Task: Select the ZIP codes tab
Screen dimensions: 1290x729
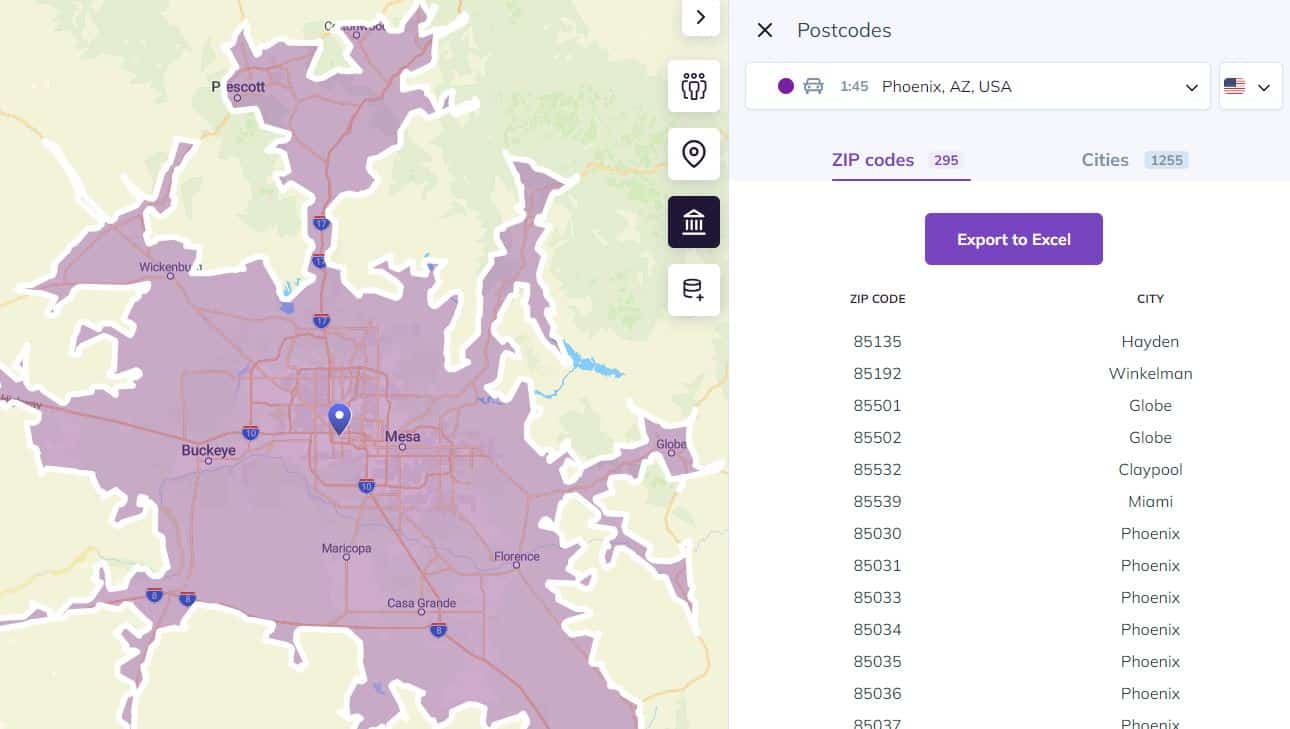Action: click(x=871, y=159)
